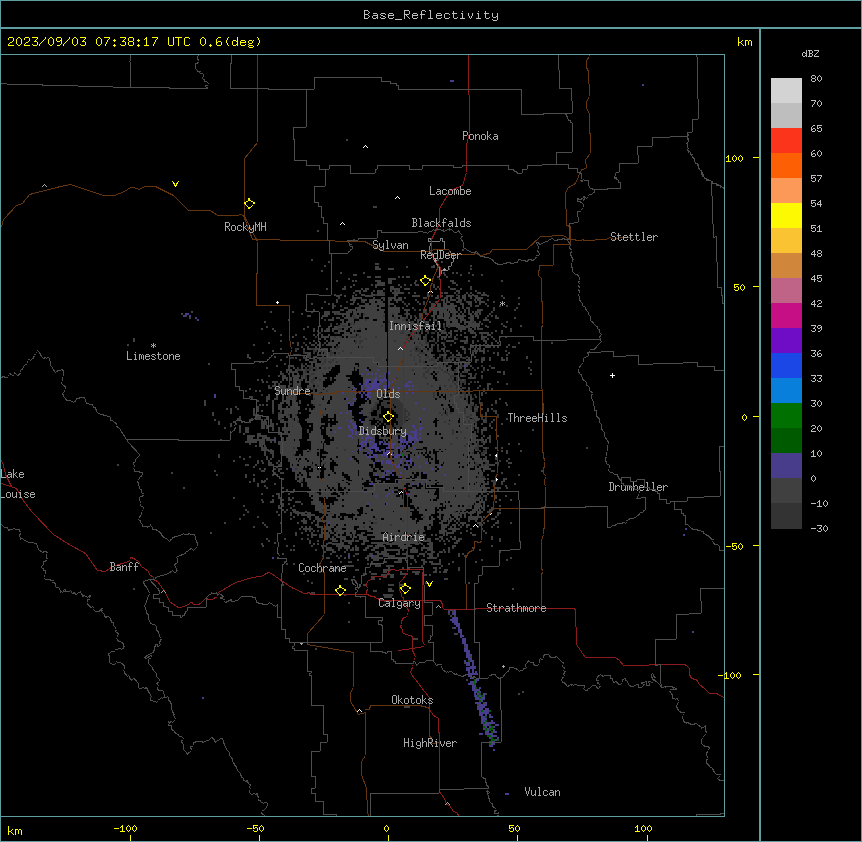Pick the orange 60-57 dBZ legend color
Viewport: 862px width, 842px height.
786,165
